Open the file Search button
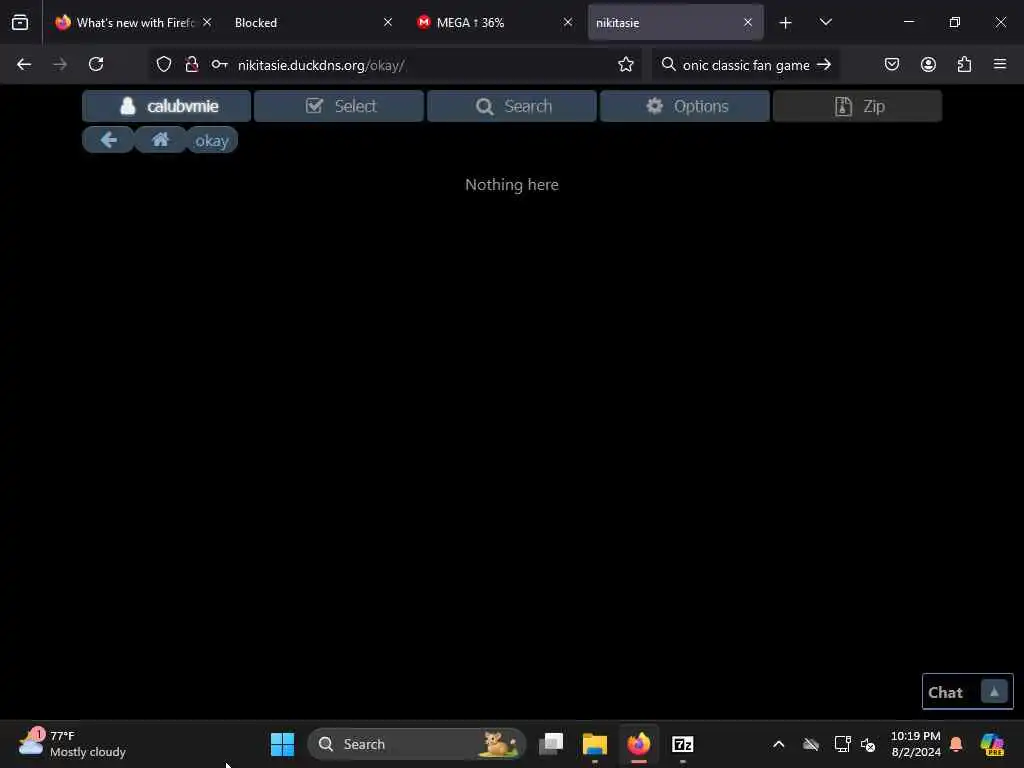 [512, 106]
